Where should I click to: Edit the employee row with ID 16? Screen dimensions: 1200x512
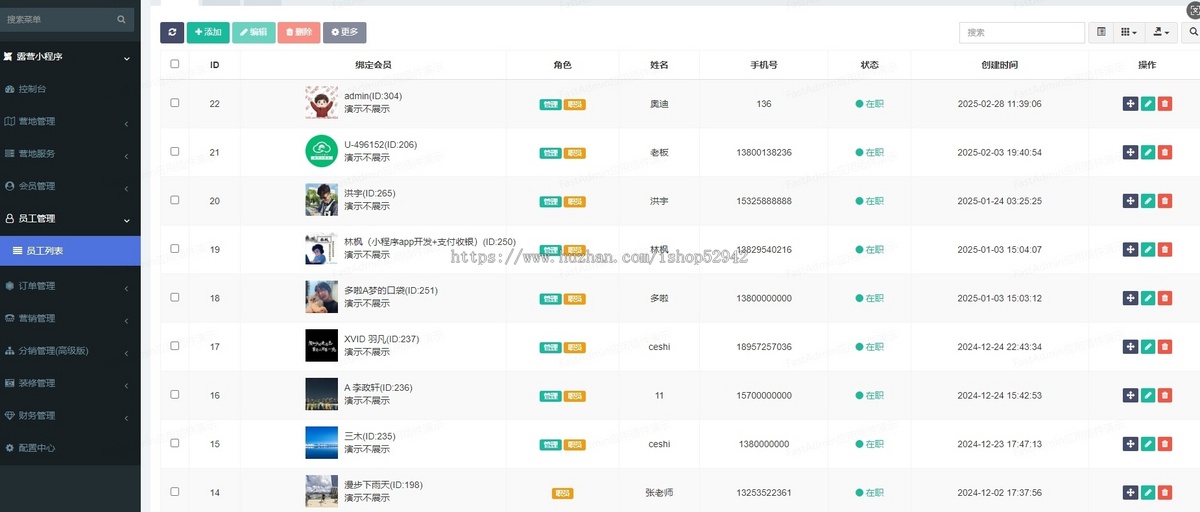[x=1147, y=395]
